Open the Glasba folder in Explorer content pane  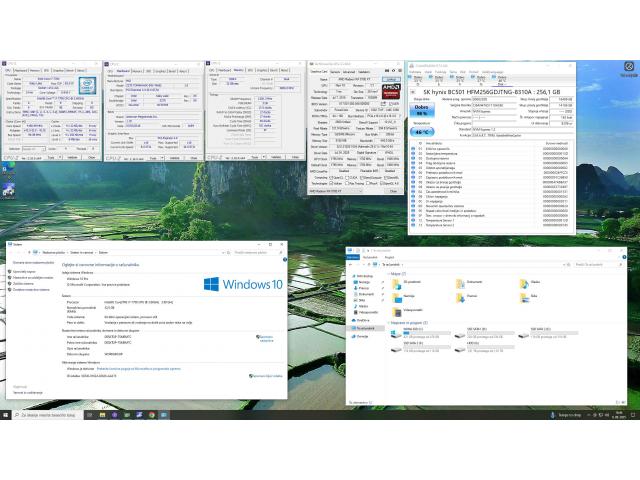pyautogui.click(x=530, y=283)
